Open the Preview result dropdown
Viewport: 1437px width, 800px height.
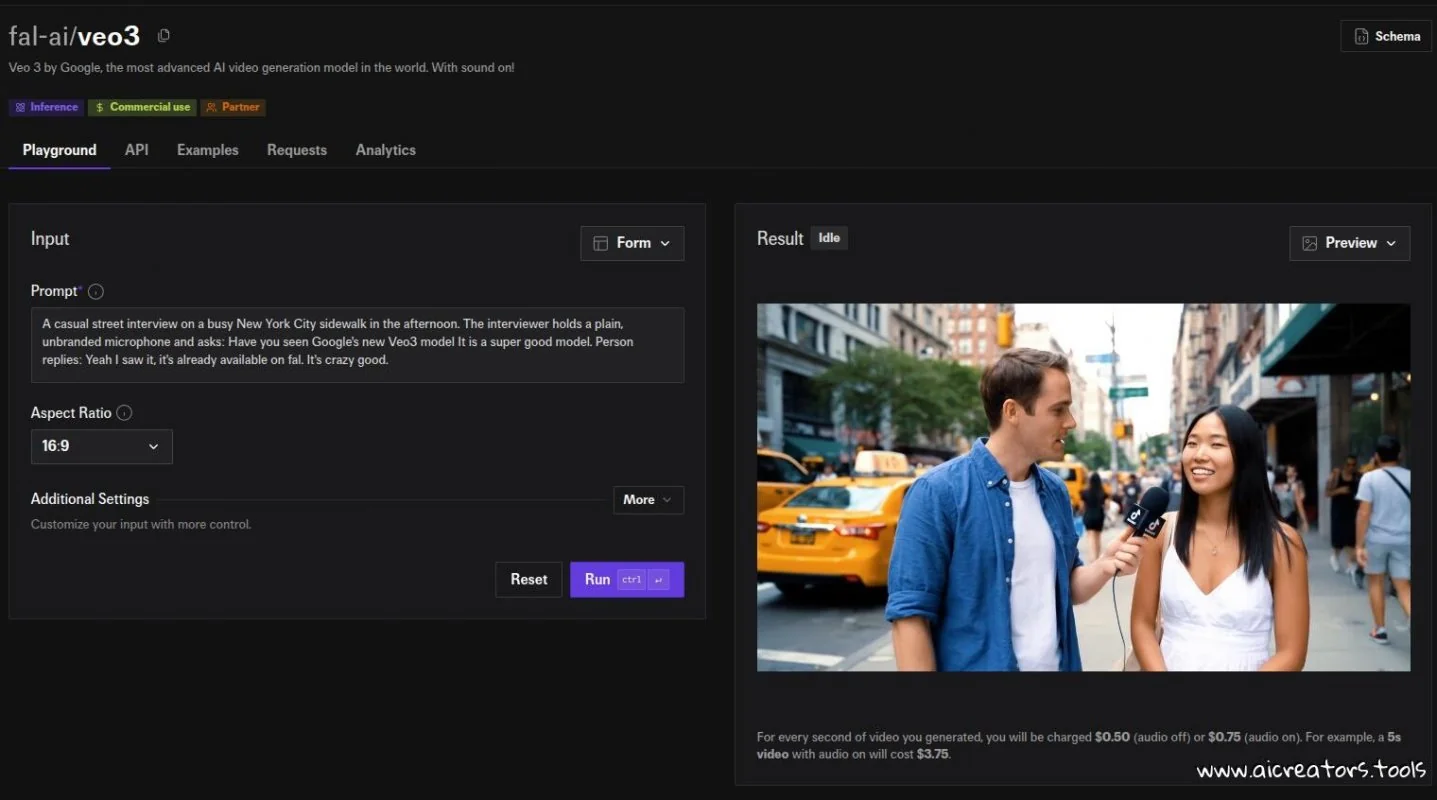1350,243
